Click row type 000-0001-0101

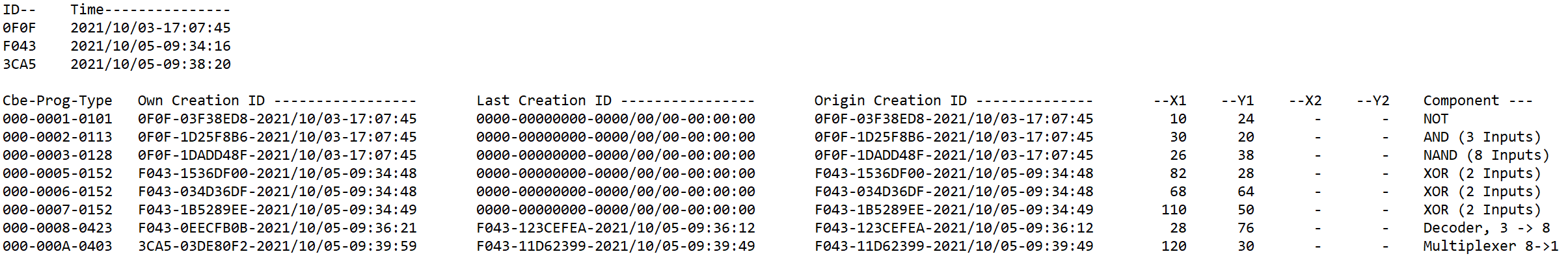[x=57, y=119]
